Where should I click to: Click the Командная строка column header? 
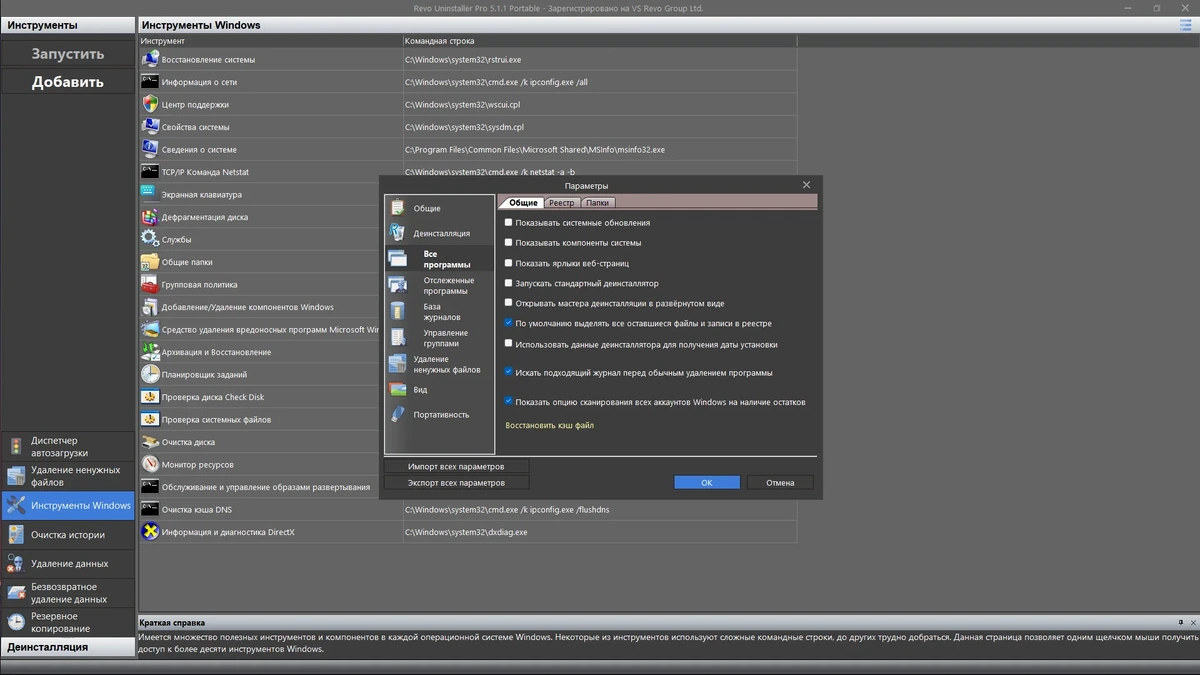[x=598, y=41]
